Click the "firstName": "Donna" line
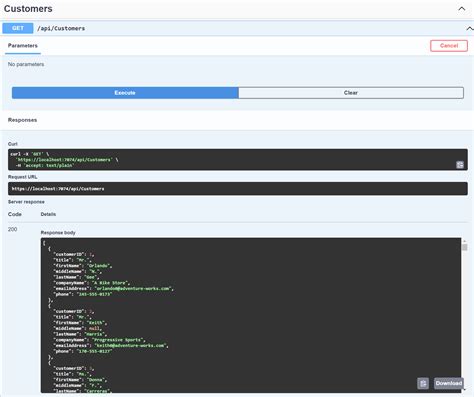 (80, 380)
